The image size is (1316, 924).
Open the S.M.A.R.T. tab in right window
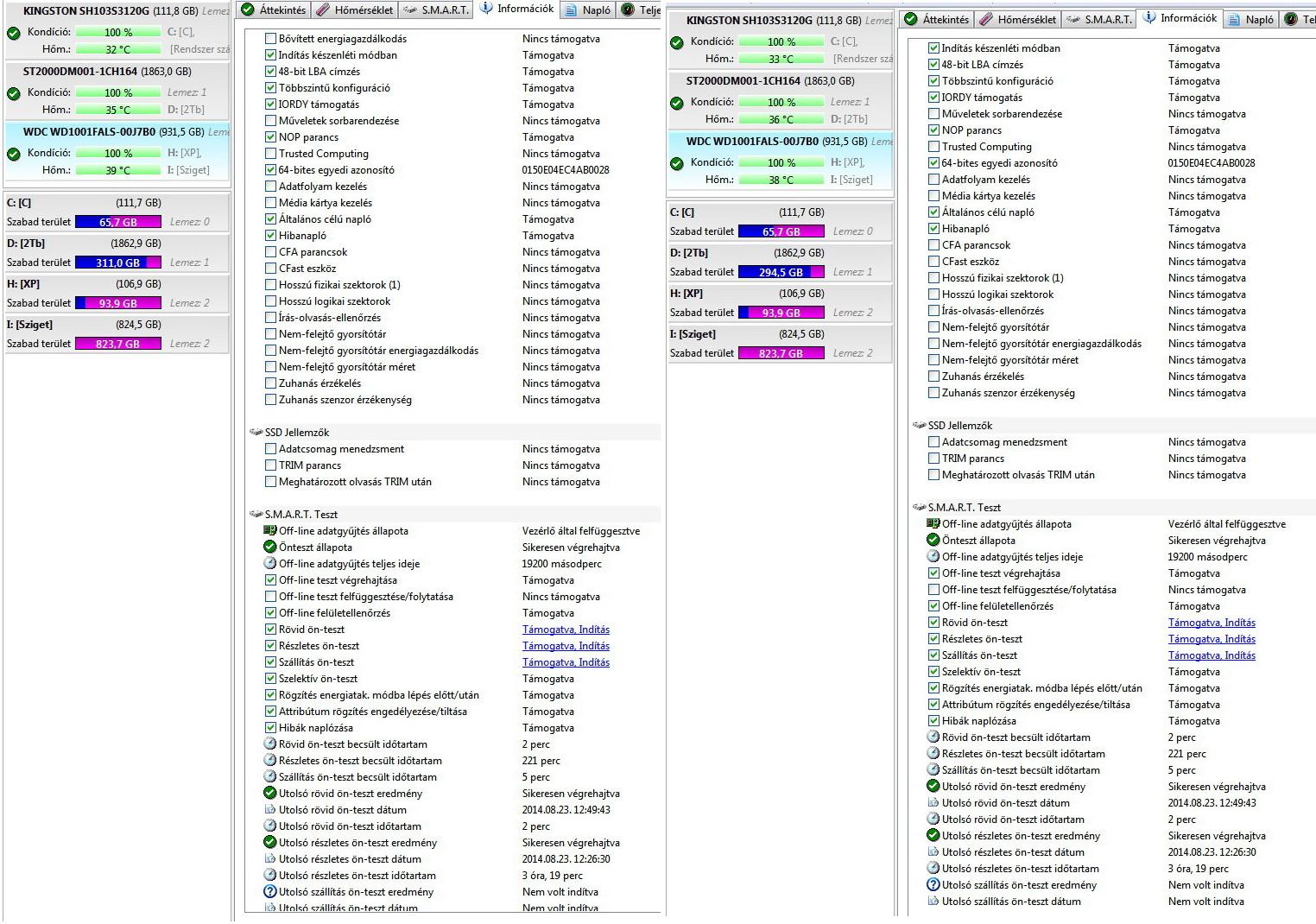tap(1098, 19)
